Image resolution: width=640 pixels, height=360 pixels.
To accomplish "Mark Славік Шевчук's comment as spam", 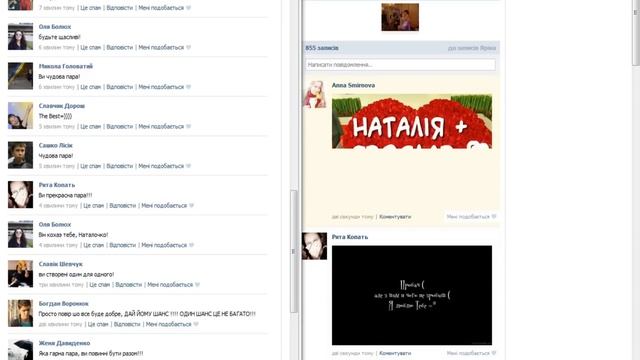I will [100, 285].
